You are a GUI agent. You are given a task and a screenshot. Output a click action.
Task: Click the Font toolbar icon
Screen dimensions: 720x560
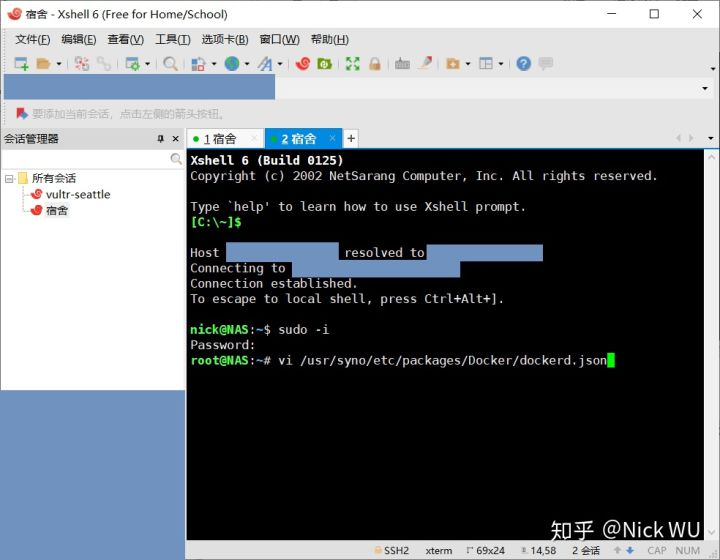[265, 63]
